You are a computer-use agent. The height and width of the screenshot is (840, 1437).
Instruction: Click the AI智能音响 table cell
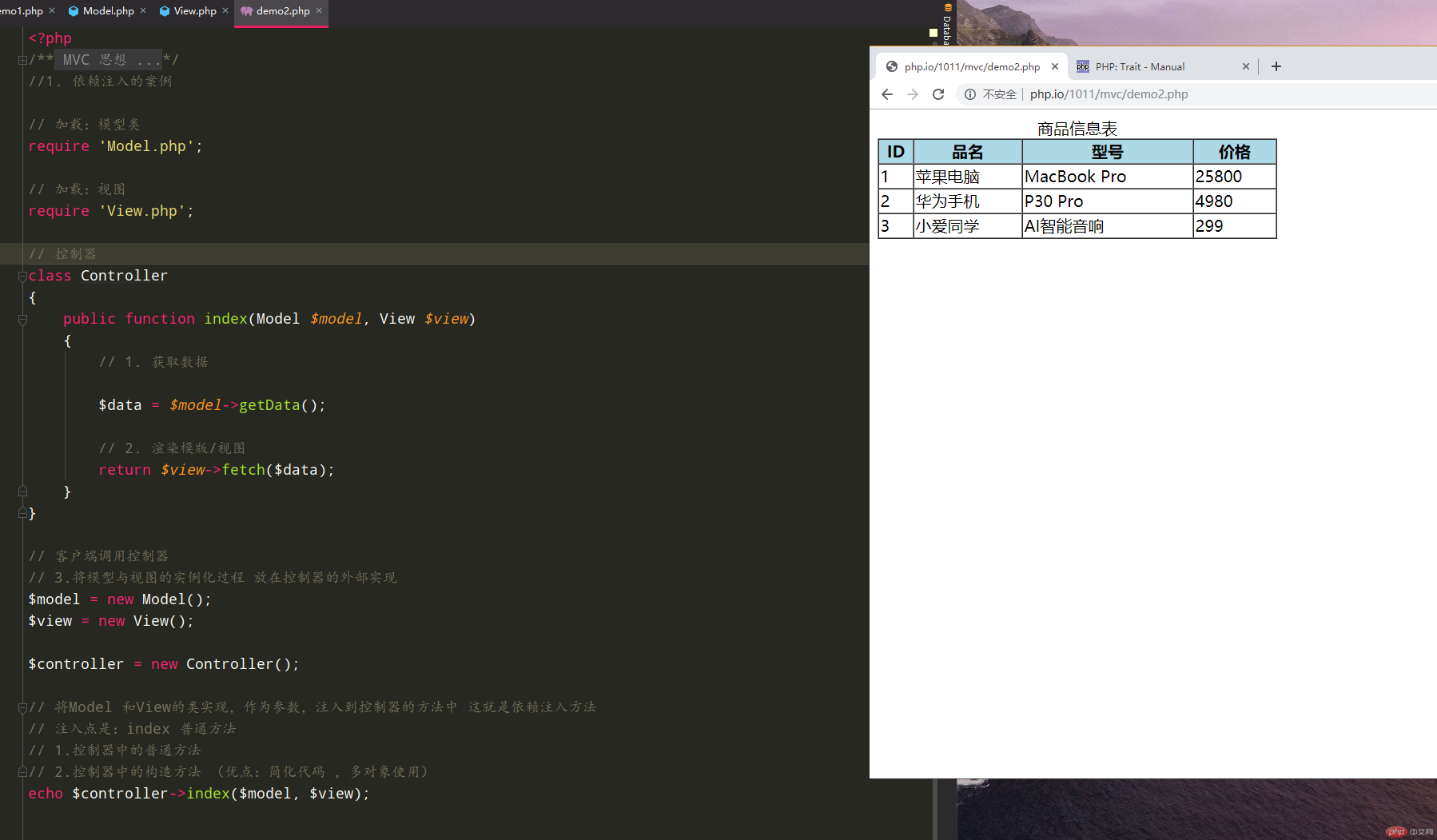pyautogui.click(x=1108, y=226)
